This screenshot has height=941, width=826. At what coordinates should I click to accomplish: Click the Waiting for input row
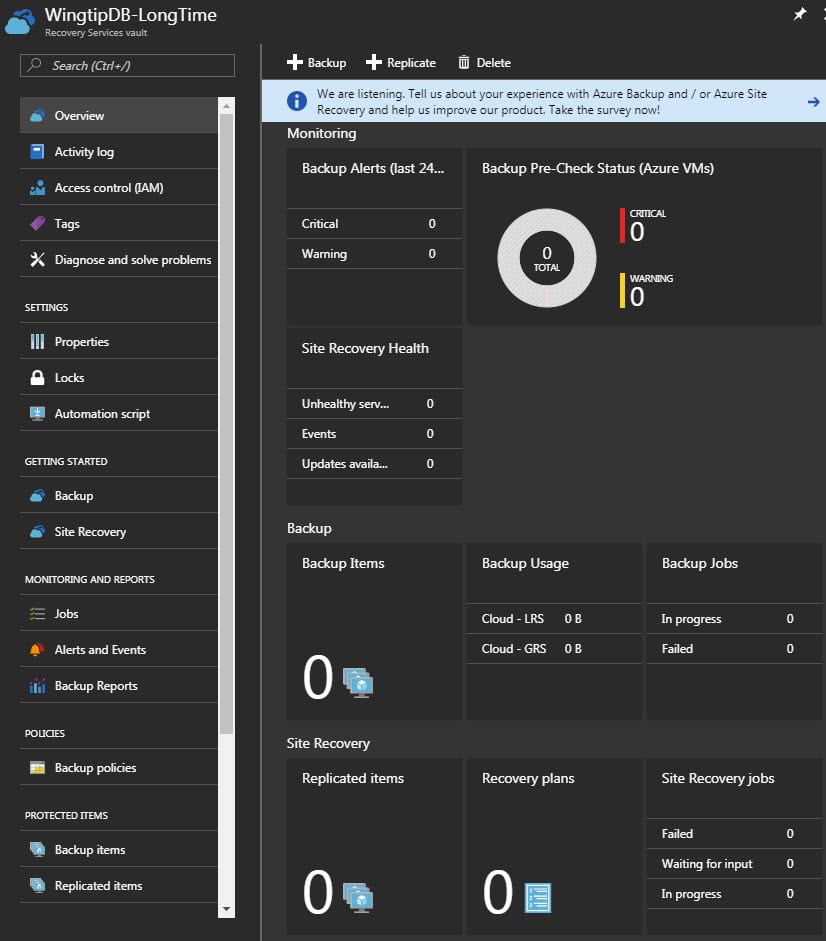tap(734, 863)
